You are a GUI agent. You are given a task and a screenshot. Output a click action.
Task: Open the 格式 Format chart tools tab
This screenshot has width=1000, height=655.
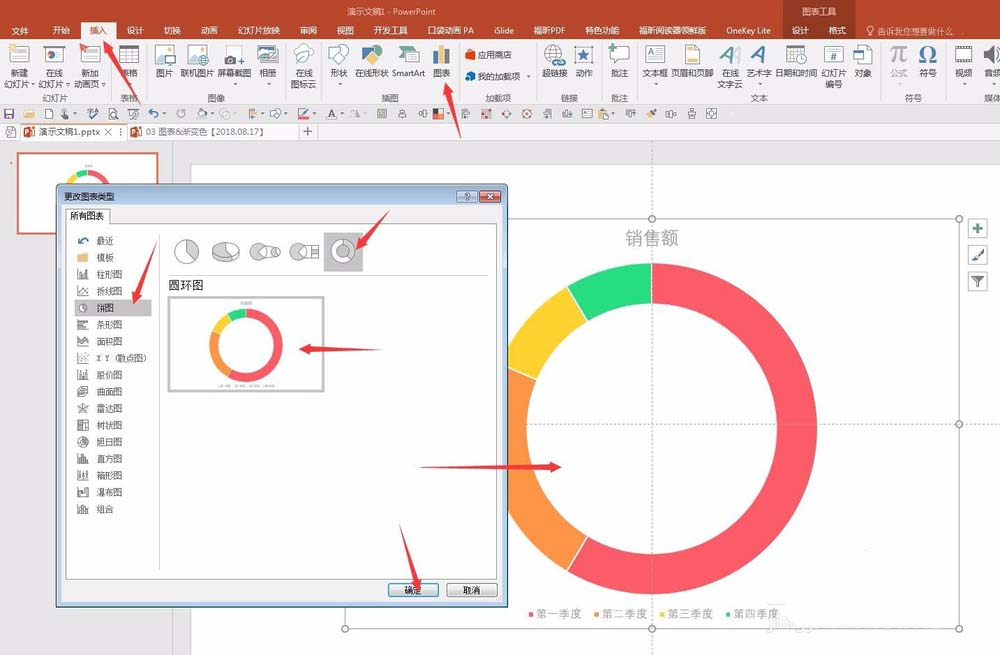(837, 31)
